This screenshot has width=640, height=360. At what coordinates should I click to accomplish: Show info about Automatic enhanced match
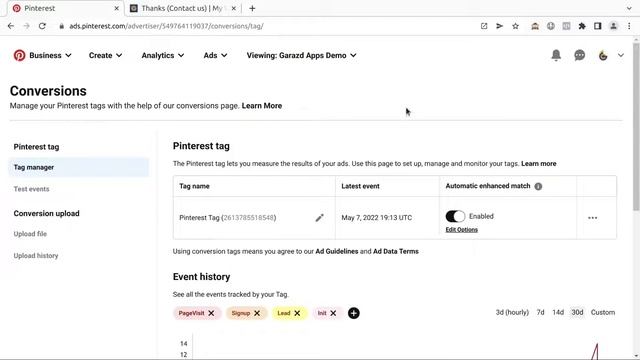pos(538,186)
